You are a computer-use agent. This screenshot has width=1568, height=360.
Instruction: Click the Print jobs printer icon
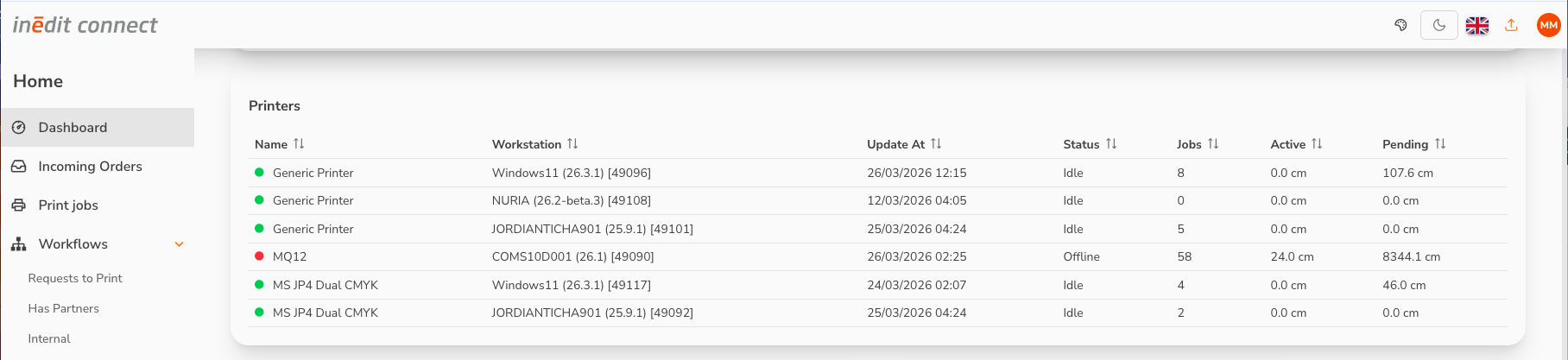point(18,205)
